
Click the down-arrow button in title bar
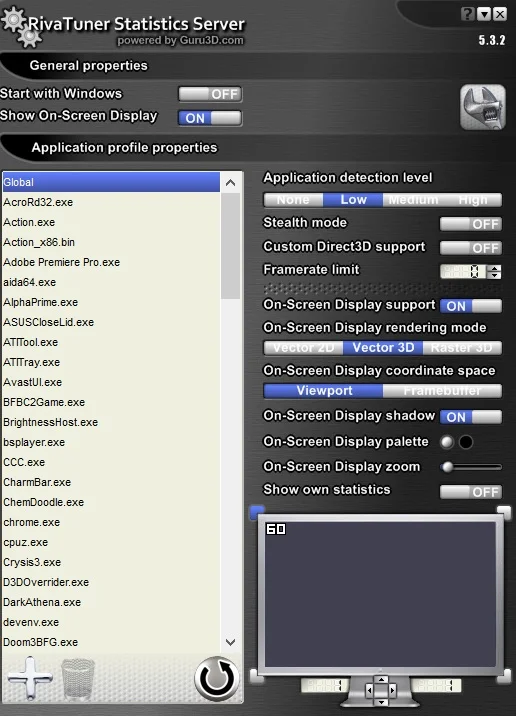coord(484,14)
